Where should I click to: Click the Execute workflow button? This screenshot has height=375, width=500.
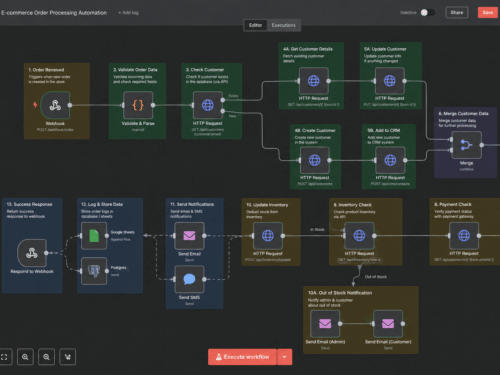(x=242, y=357)
